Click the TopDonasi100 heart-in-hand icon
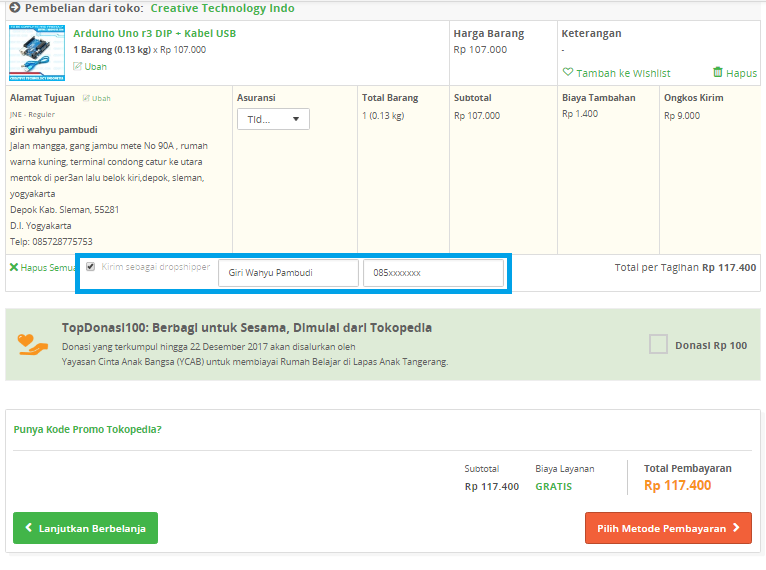The width and height of the screenshot is (766, 570). pos(33,345)
